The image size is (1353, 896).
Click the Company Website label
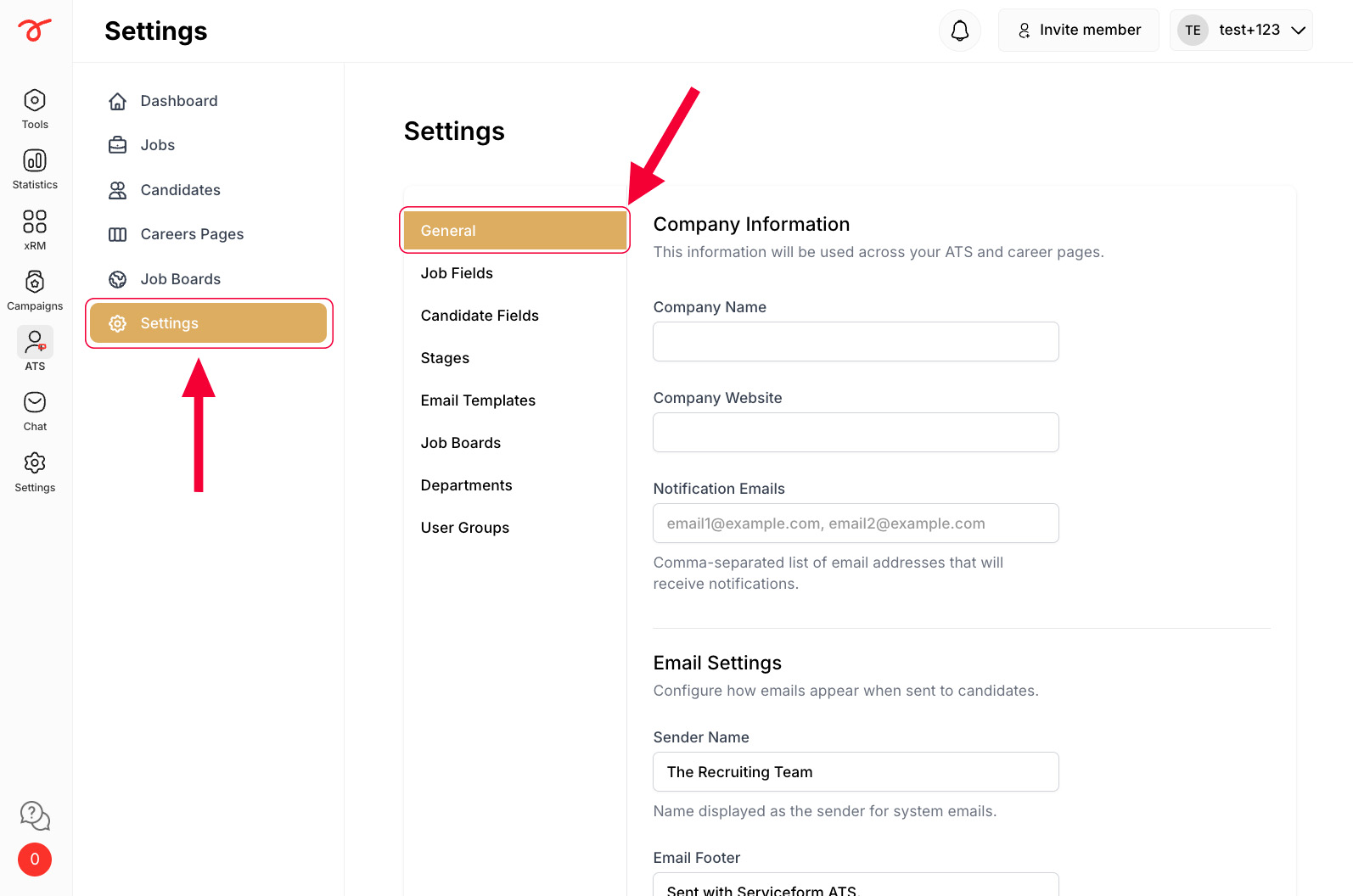[717, 398]
